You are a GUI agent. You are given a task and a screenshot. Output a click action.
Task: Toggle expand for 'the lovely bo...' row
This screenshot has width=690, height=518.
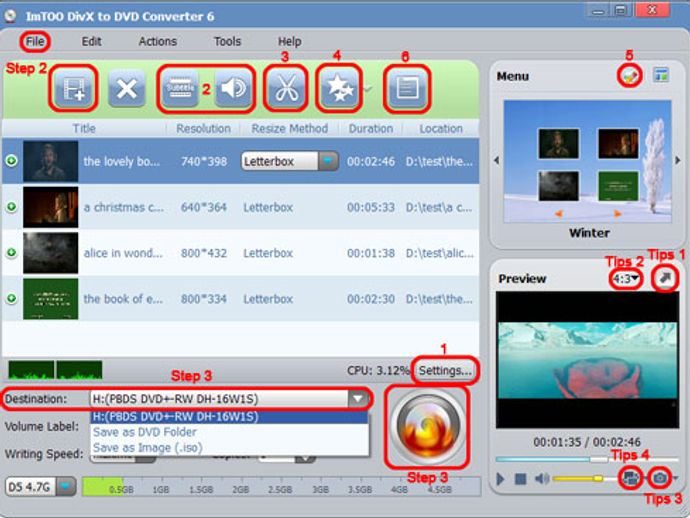pyautogui.click(x=12, y=161)
